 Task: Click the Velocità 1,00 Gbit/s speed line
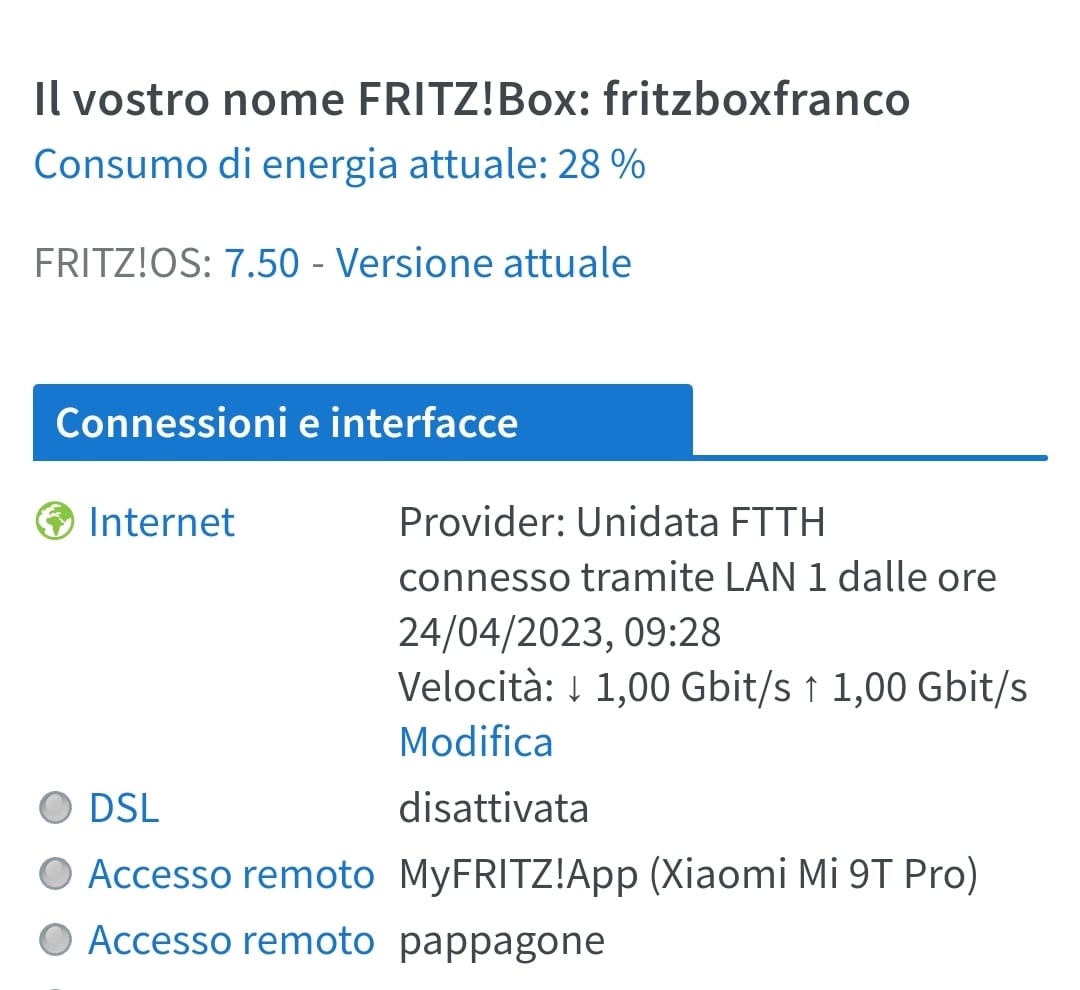(x=713, y=687)
